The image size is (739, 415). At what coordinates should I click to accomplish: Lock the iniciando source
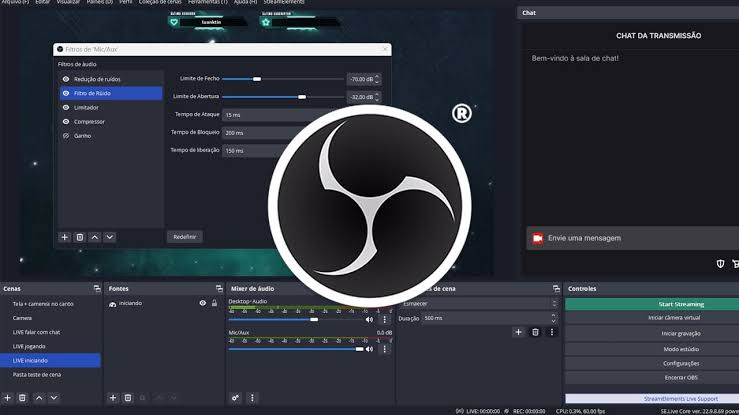tap(214, 303)
